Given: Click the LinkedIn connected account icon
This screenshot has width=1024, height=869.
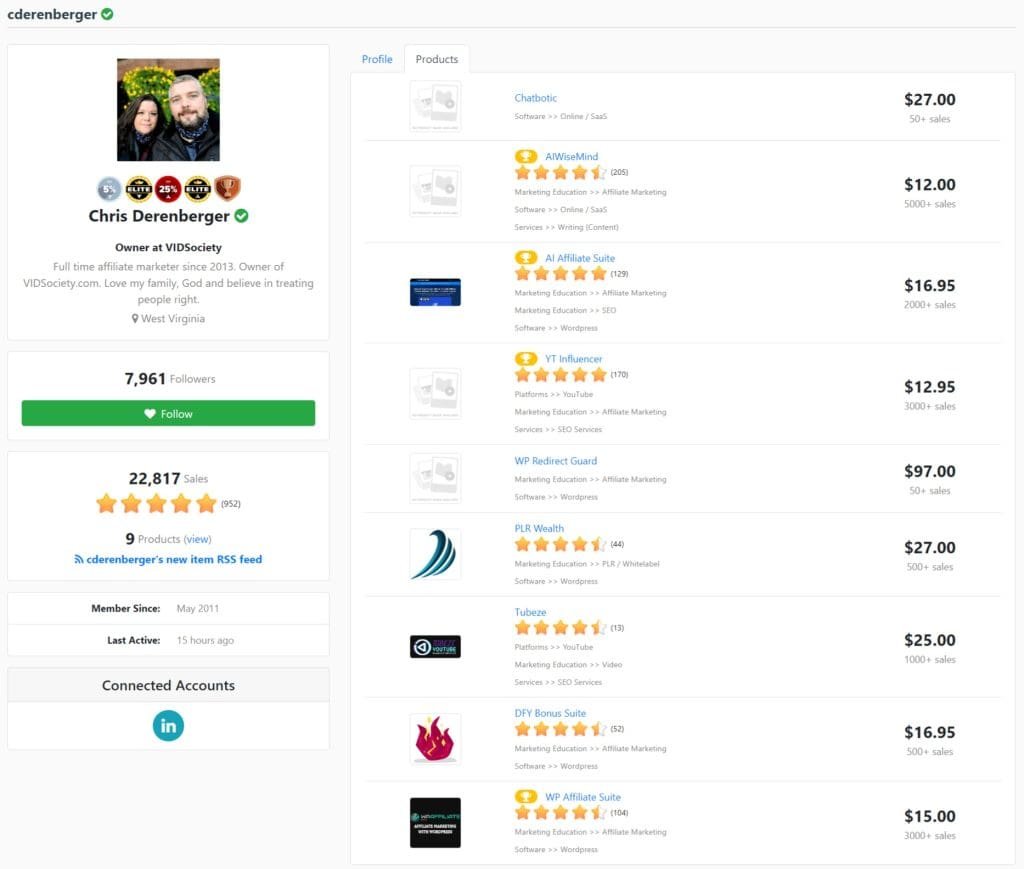Looking at the screenshot, I should [x=168, y=725].
